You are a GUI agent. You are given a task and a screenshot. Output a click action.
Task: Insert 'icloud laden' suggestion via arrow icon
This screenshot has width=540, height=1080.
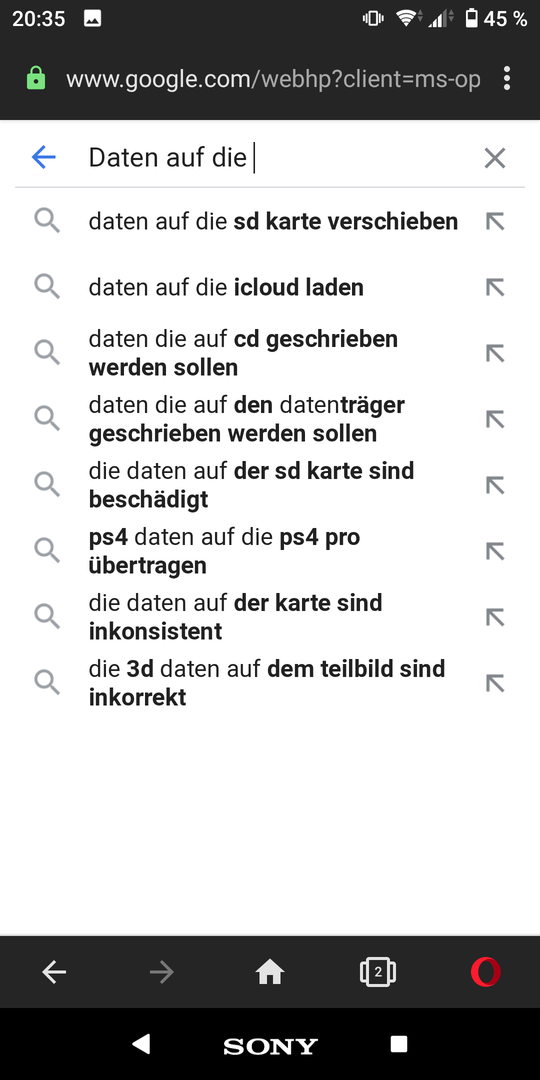(495, 287)
